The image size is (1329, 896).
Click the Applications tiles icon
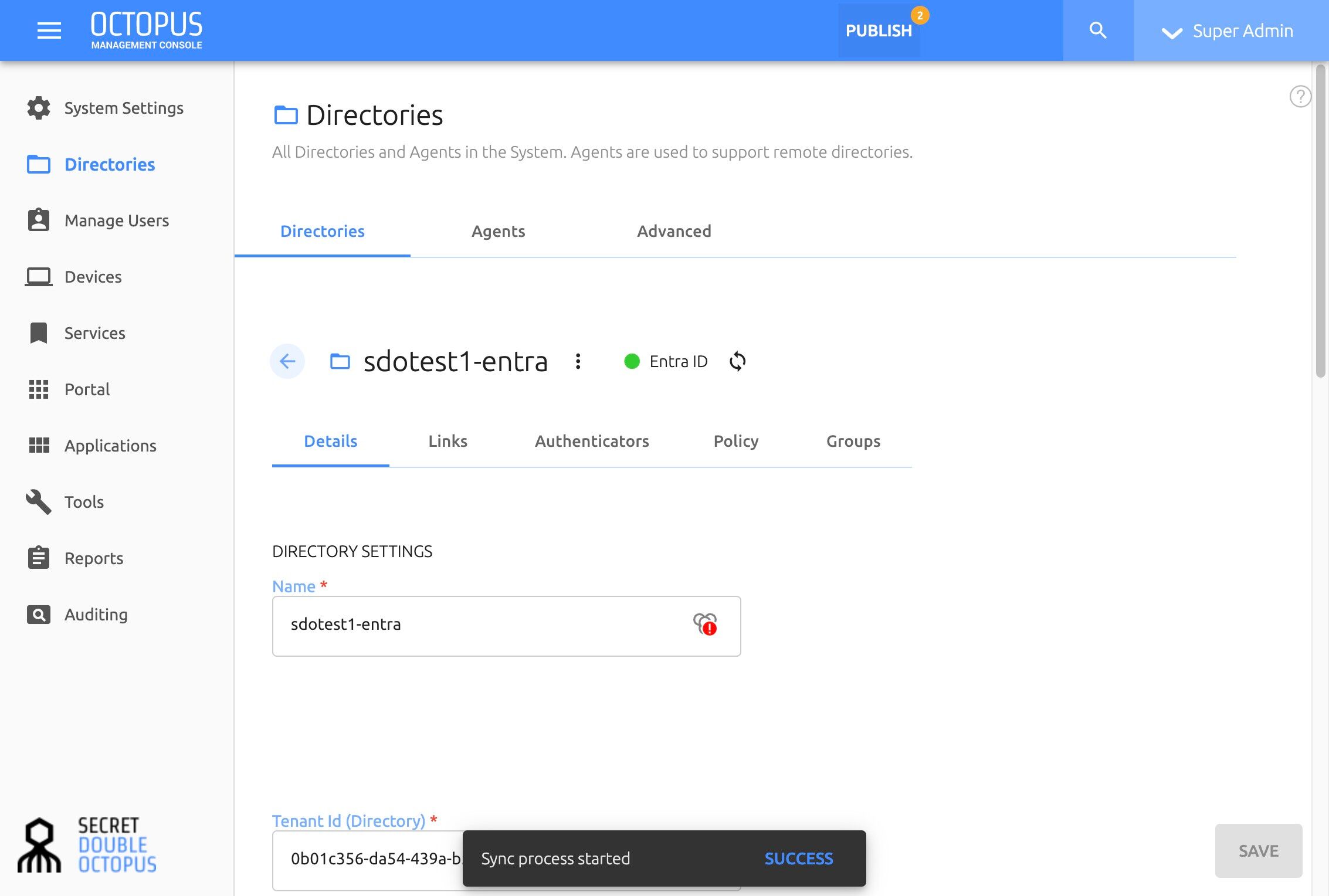pos(39,446)
